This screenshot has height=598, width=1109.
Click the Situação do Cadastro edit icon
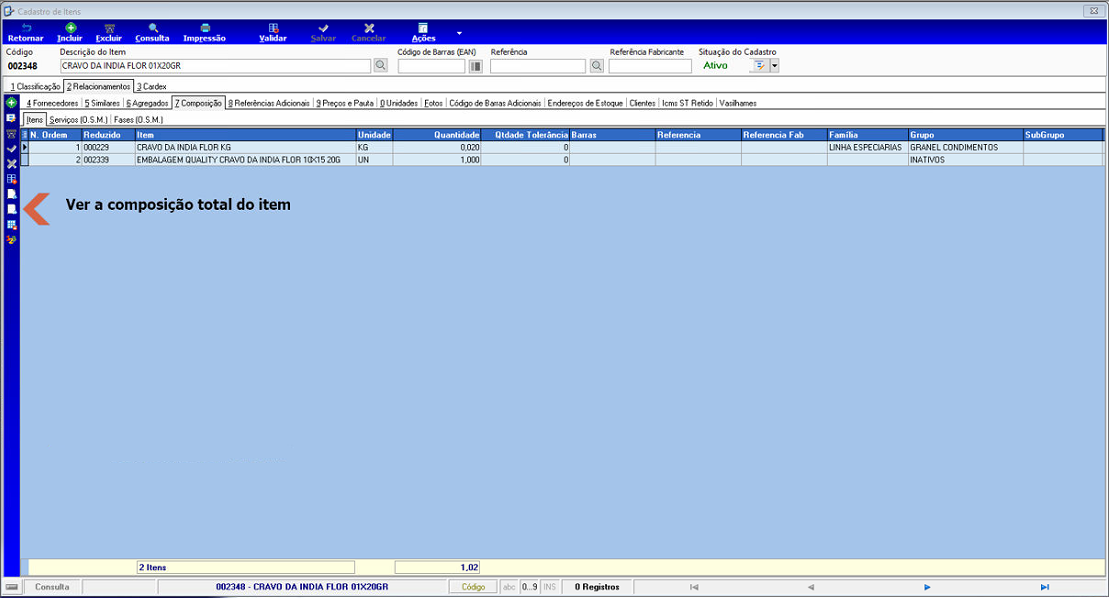click(x=760, y=66)
